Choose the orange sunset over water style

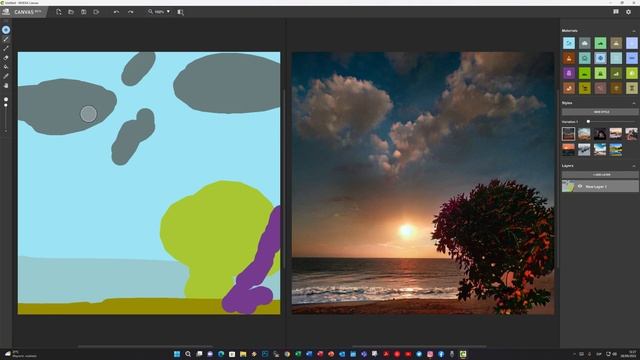pyautogui.click(x=568, y=149)
